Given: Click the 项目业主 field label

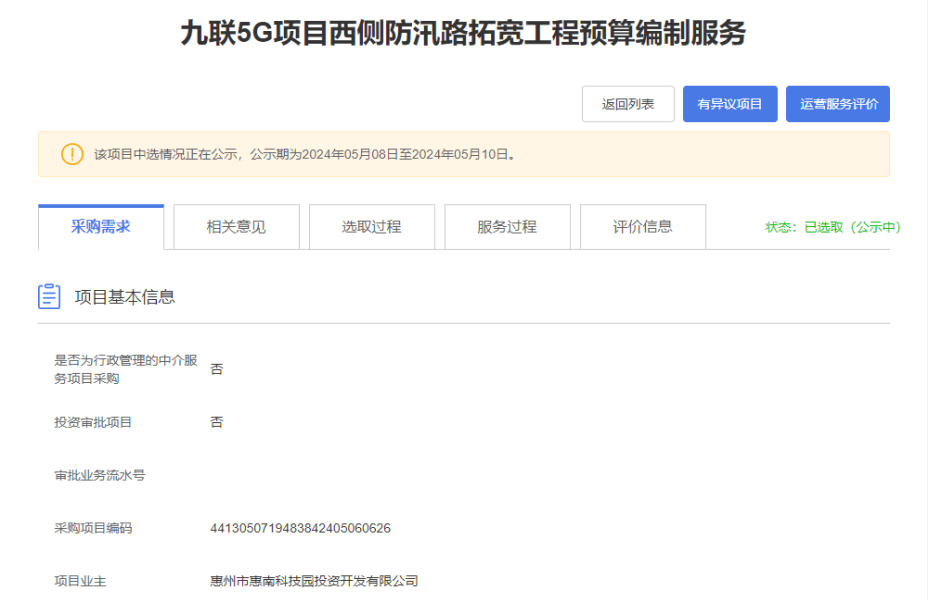Looking at the screenshot, I should 80,581.
